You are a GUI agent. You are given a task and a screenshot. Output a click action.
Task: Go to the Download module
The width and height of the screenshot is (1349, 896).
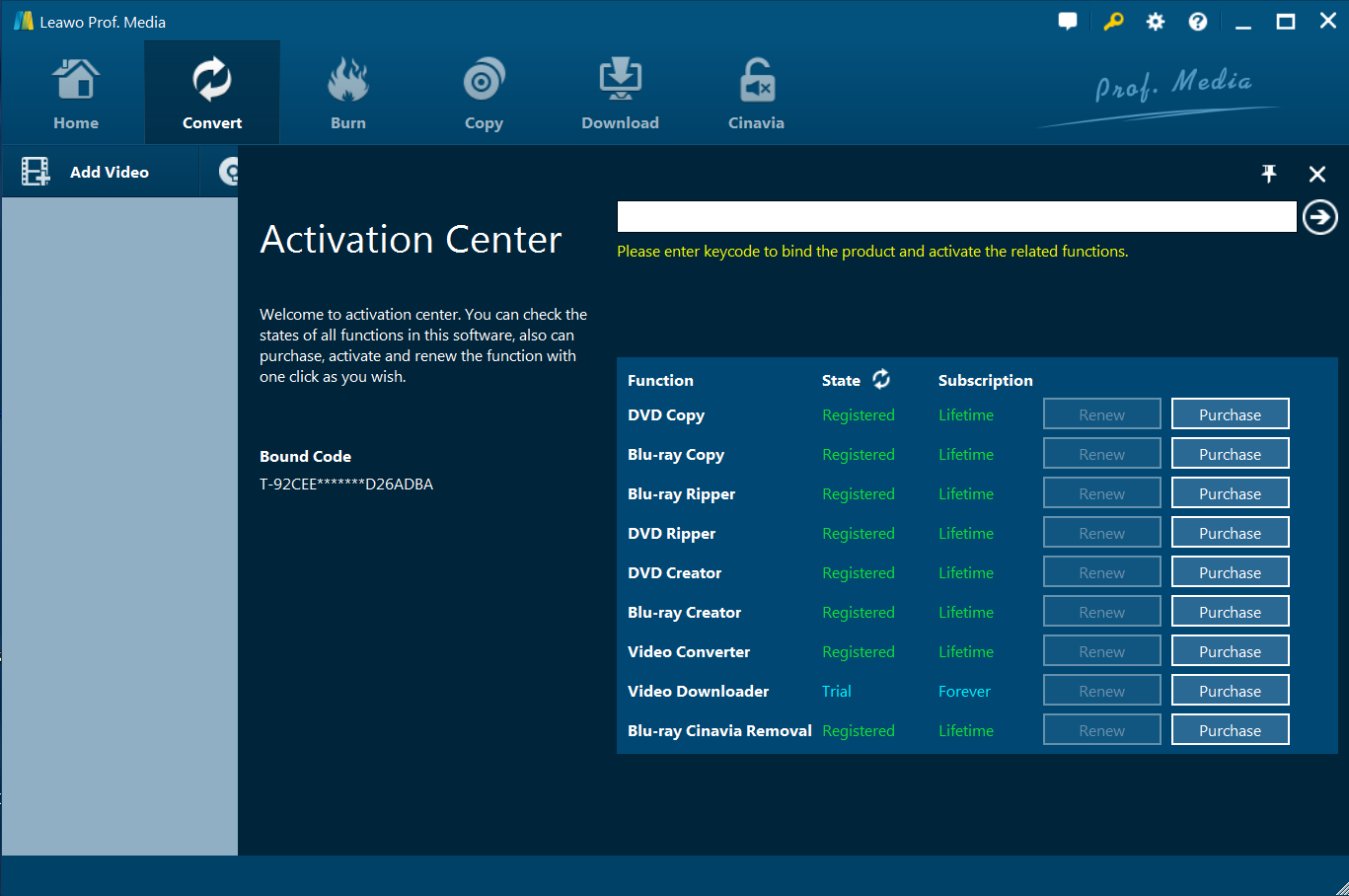point(620,95)
